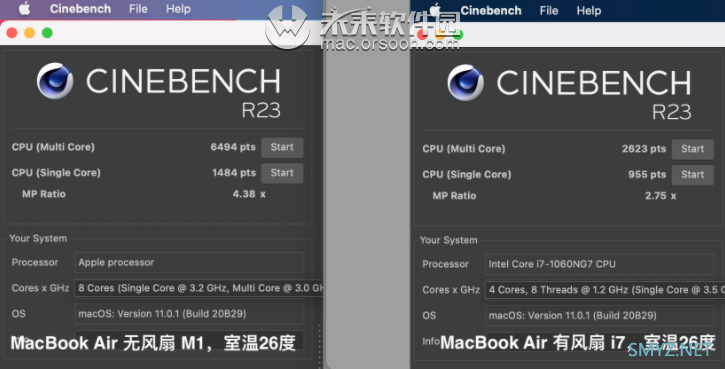The height and width of the screenshot is (369, 725).
Task: Select the 6494 pts multi core score
Action: coord(233,147)
